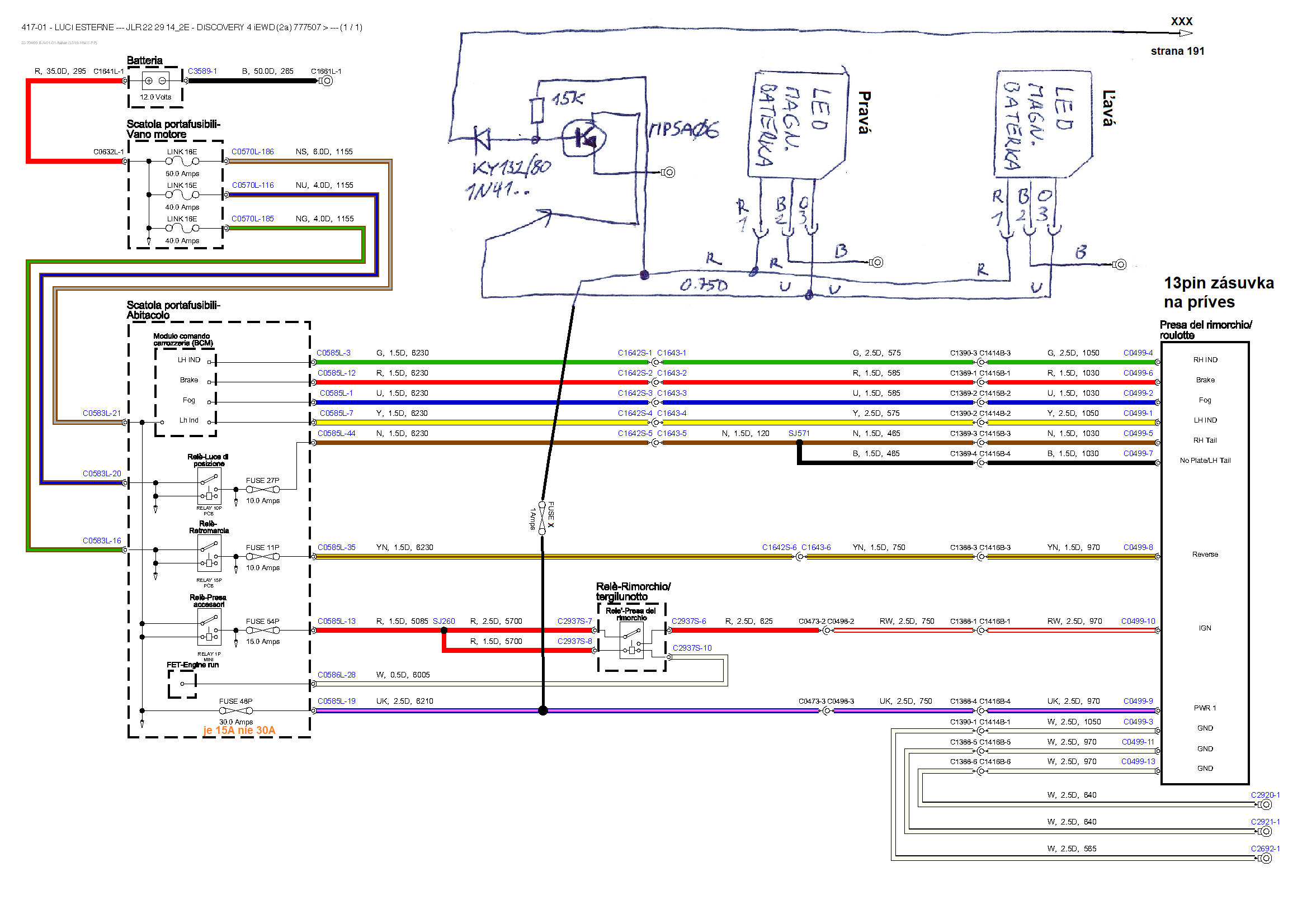Open the C0499-4 connector link
Screen dimensions: 1307x924
pos(1138,353)
